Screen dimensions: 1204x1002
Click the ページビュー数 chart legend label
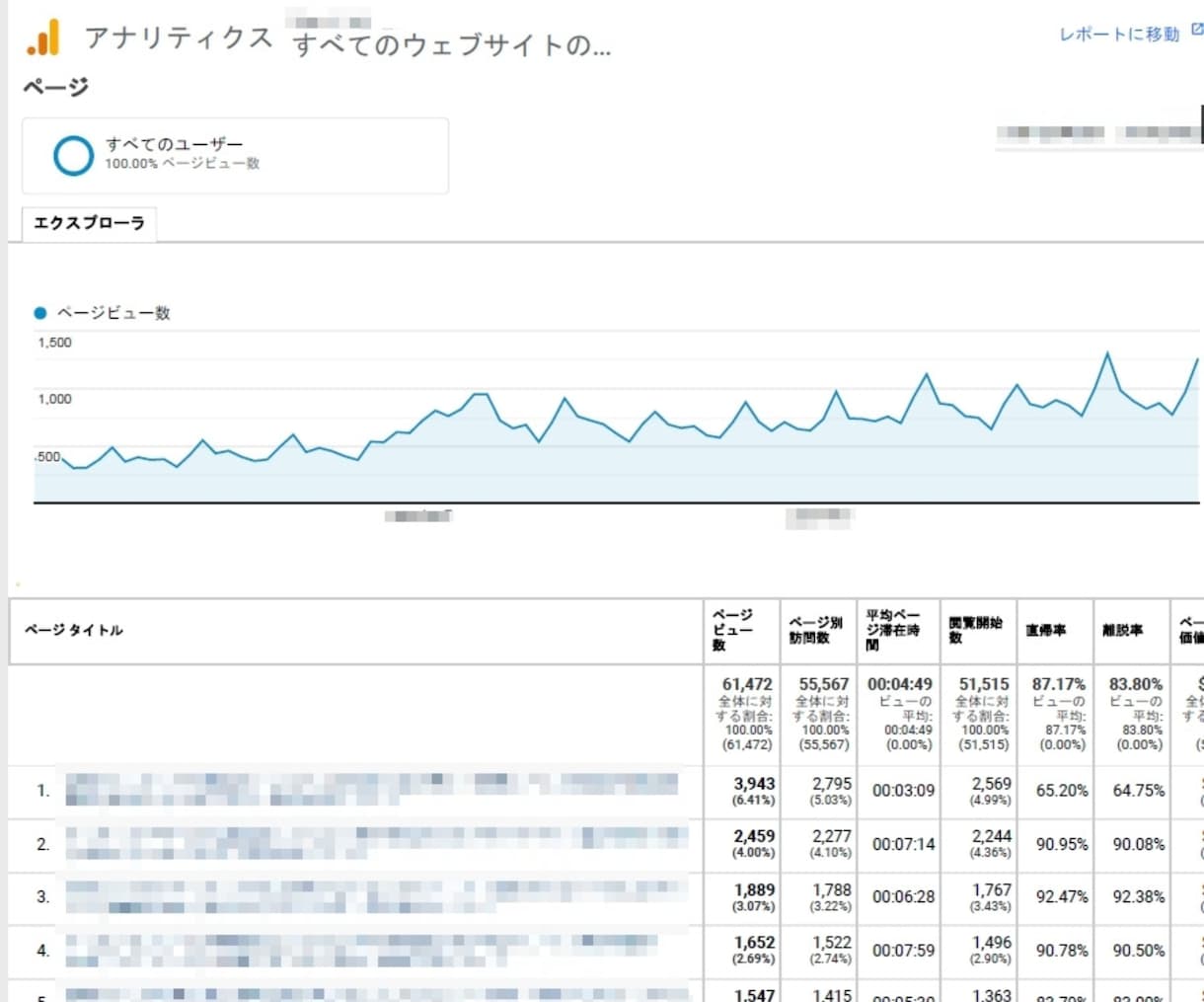coord(113,313)
